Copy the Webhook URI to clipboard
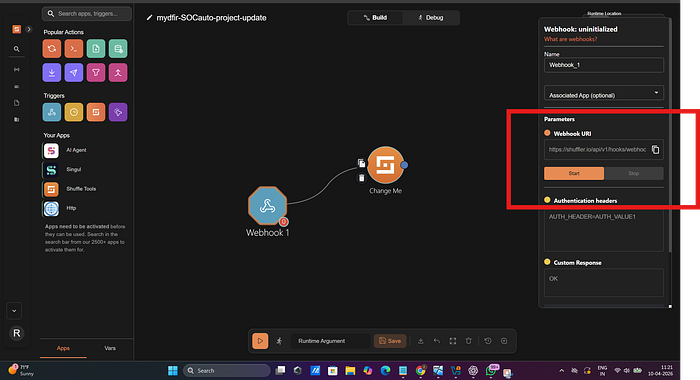The height and width of the screenshot is (380, 700). [x=655, y=150]
